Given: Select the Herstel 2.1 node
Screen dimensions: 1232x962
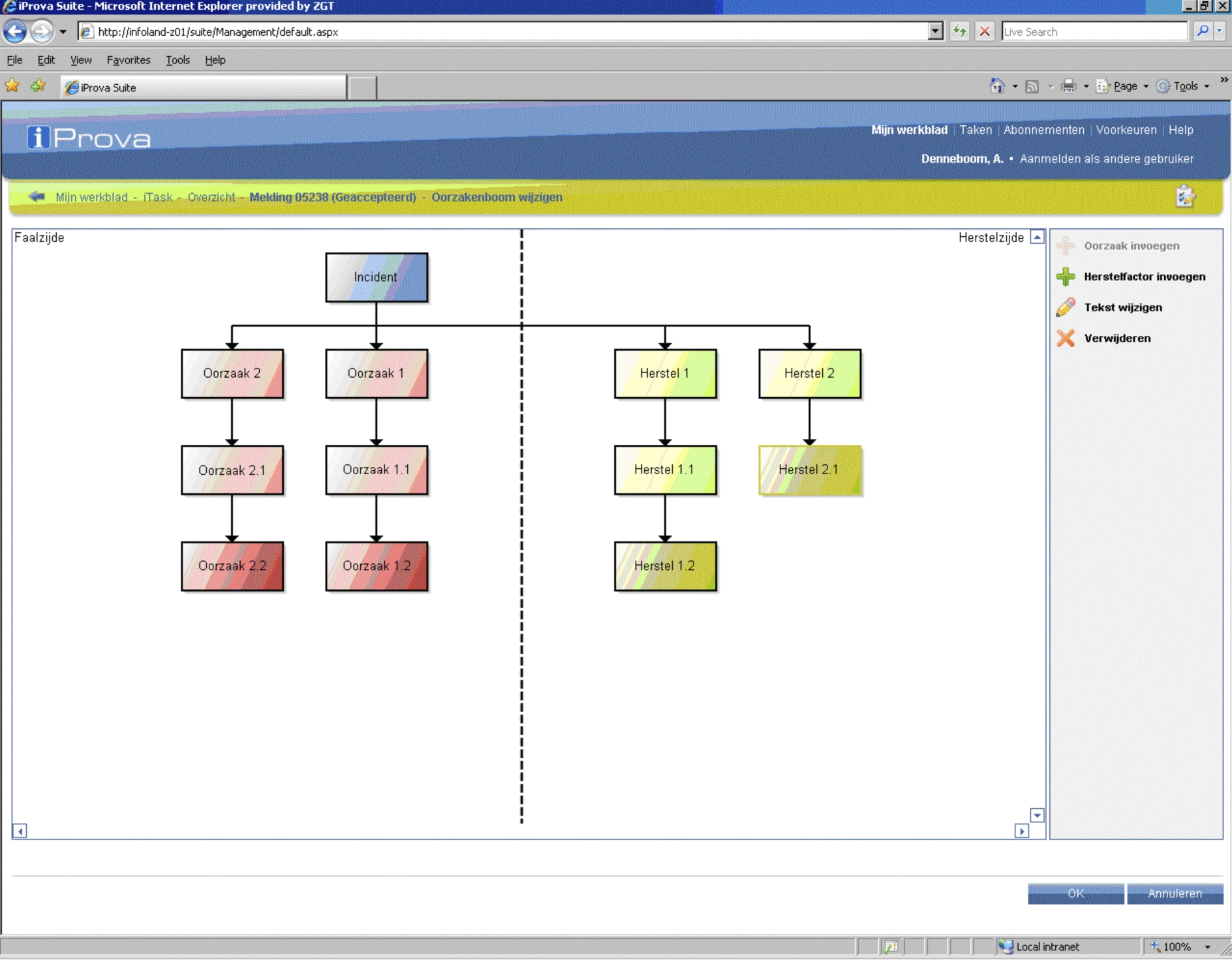Looking at the screenshot, I should coord(809,470).
